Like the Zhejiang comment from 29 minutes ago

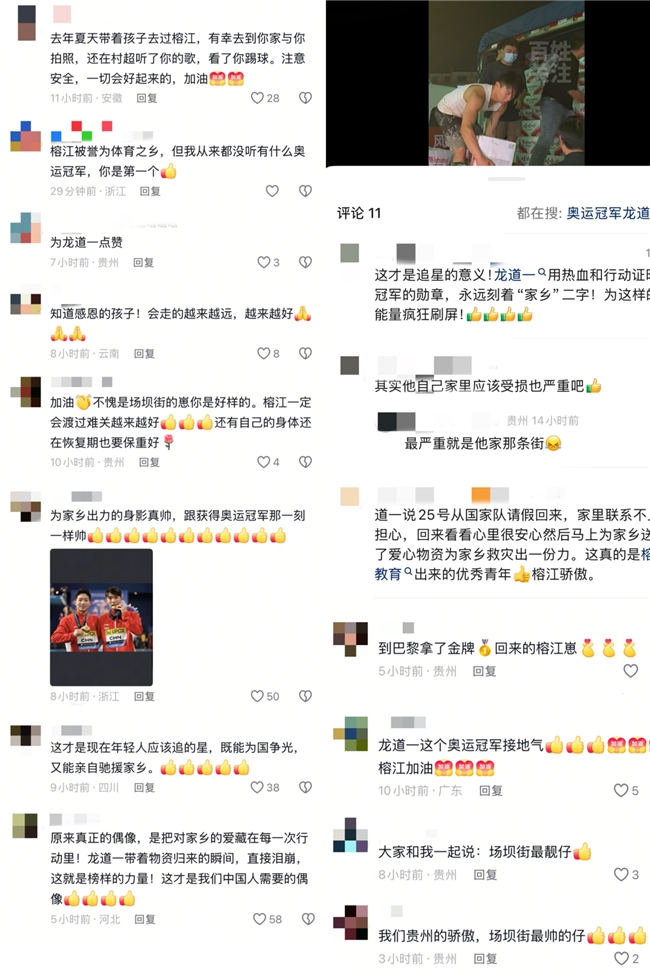pos(272,191)
